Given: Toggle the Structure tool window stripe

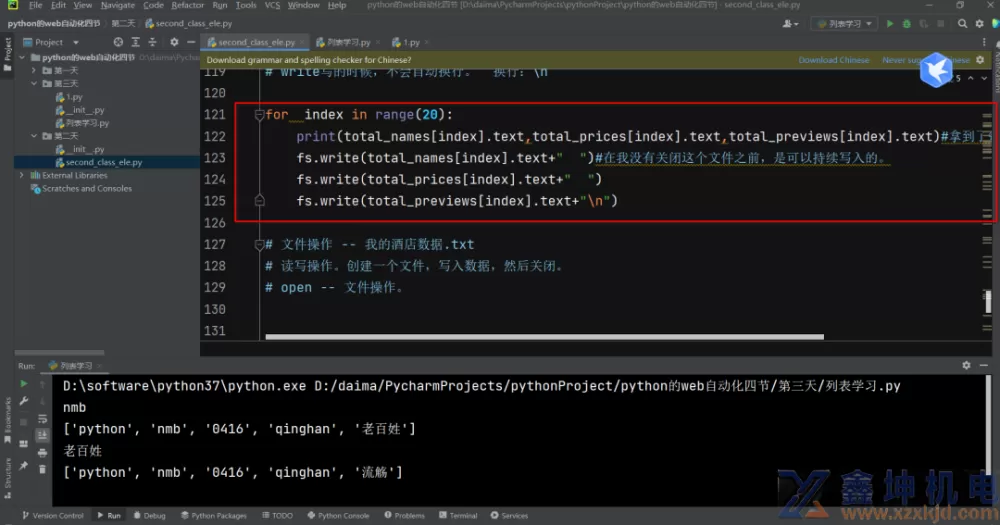Looking at the screenshot, I should click(7, 478).
